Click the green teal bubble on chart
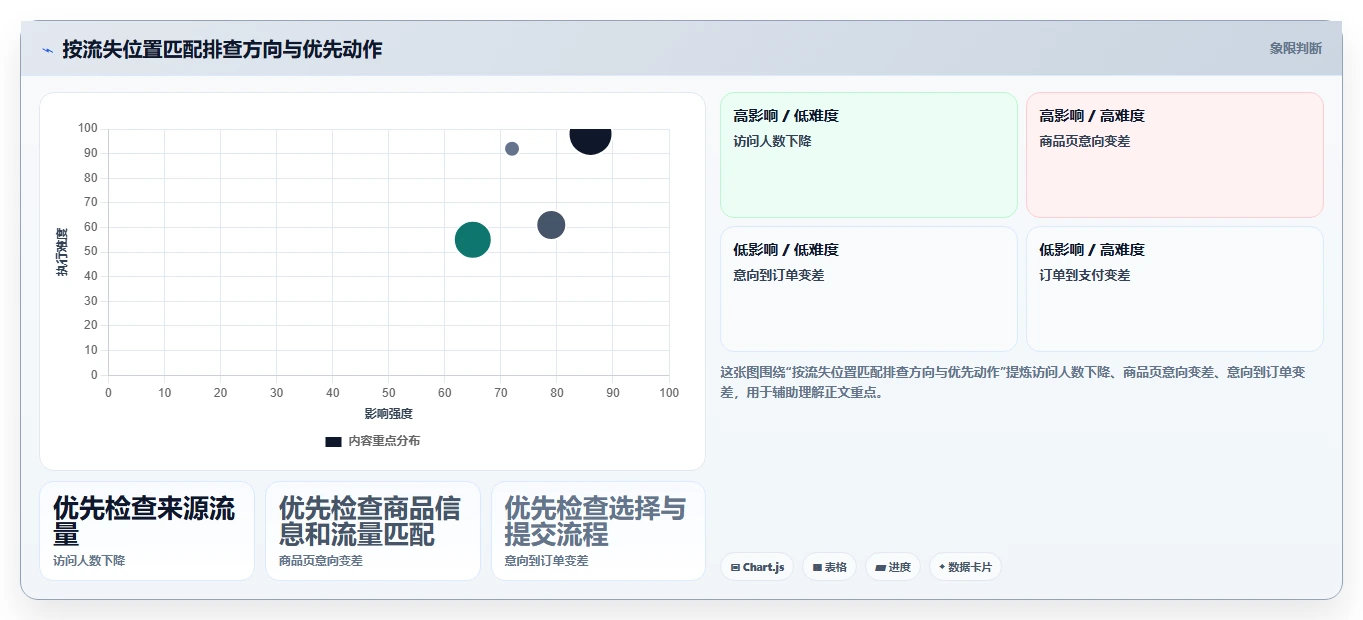1363x620 pixels. [473, 239]
